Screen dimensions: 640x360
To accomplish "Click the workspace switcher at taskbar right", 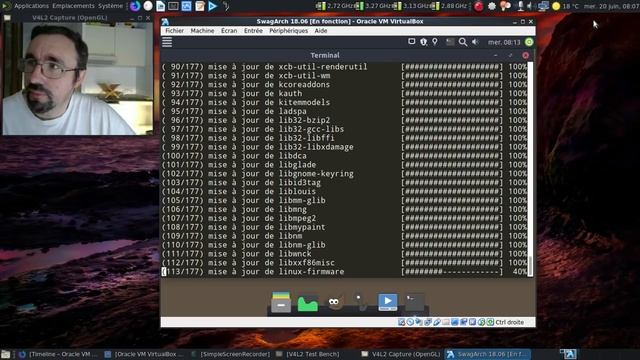I will 569,354.
